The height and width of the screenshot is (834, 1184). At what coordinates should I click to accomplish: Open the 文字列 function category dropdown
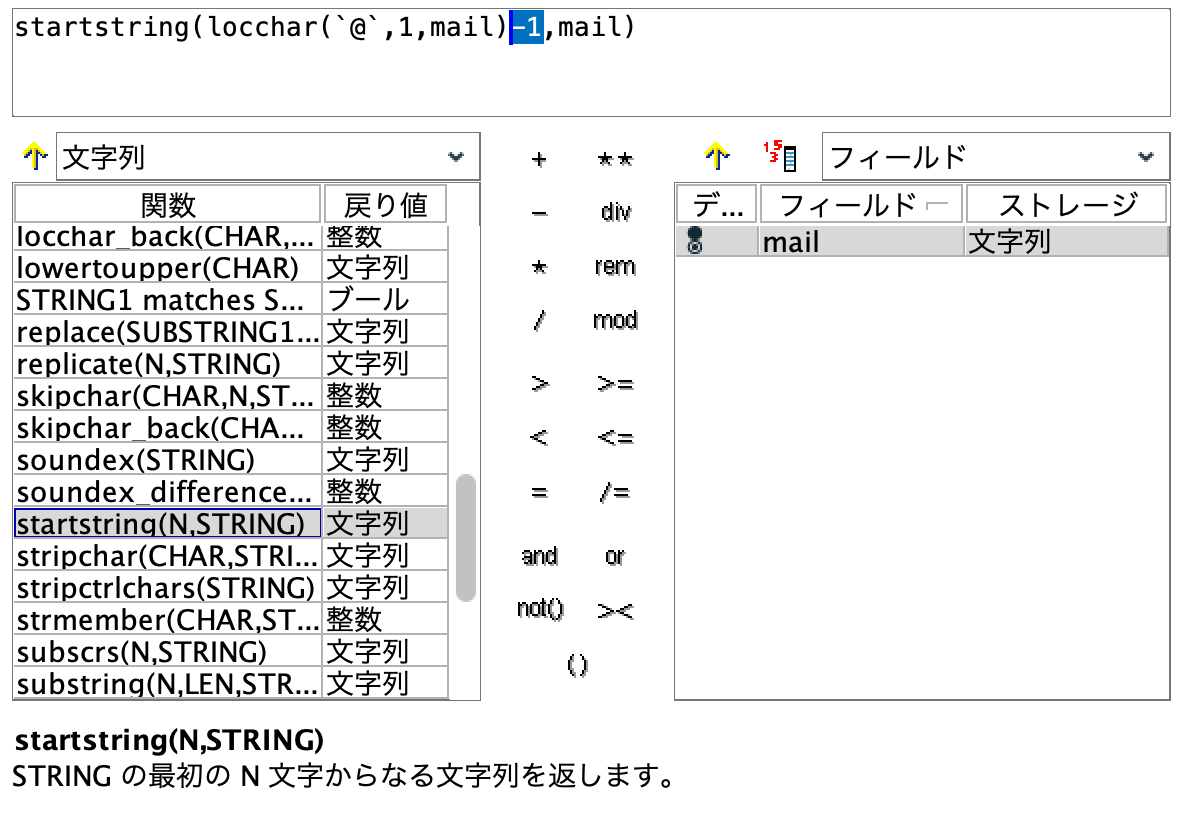pyautogui.click(x=456, y=156)
